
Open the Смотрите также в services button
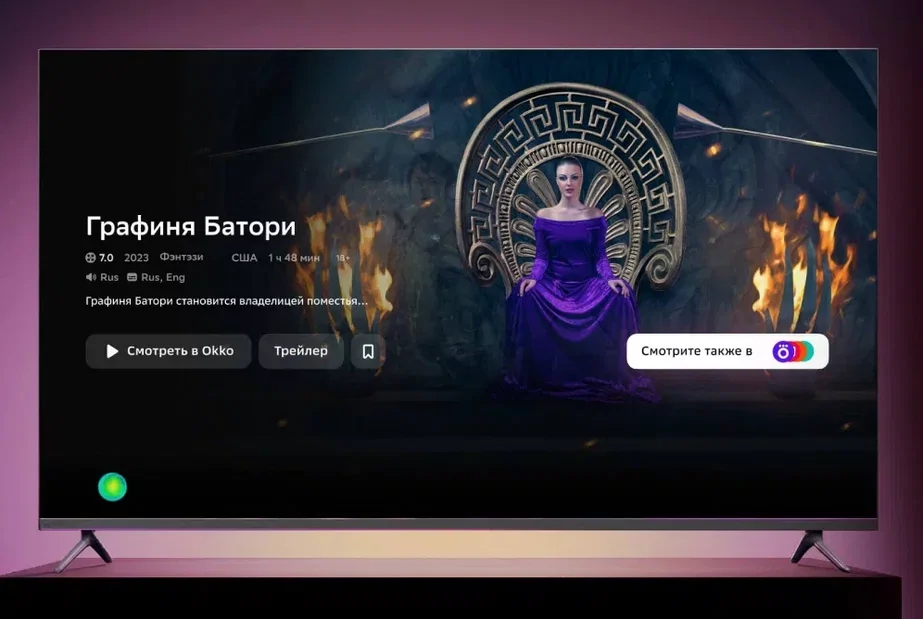pyautogui.click(x=728, y=351)
